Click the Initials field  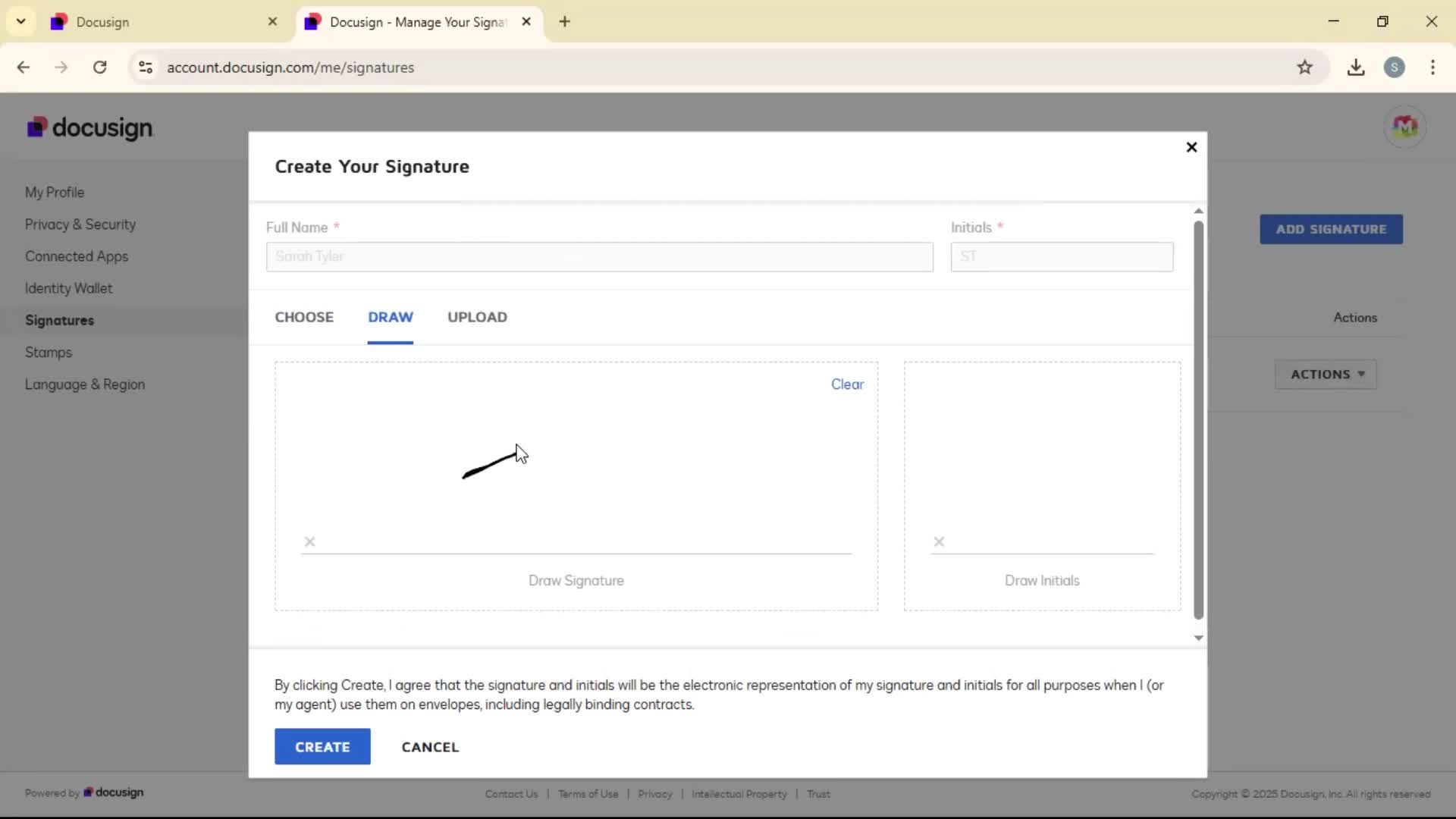pos(1062,257)
